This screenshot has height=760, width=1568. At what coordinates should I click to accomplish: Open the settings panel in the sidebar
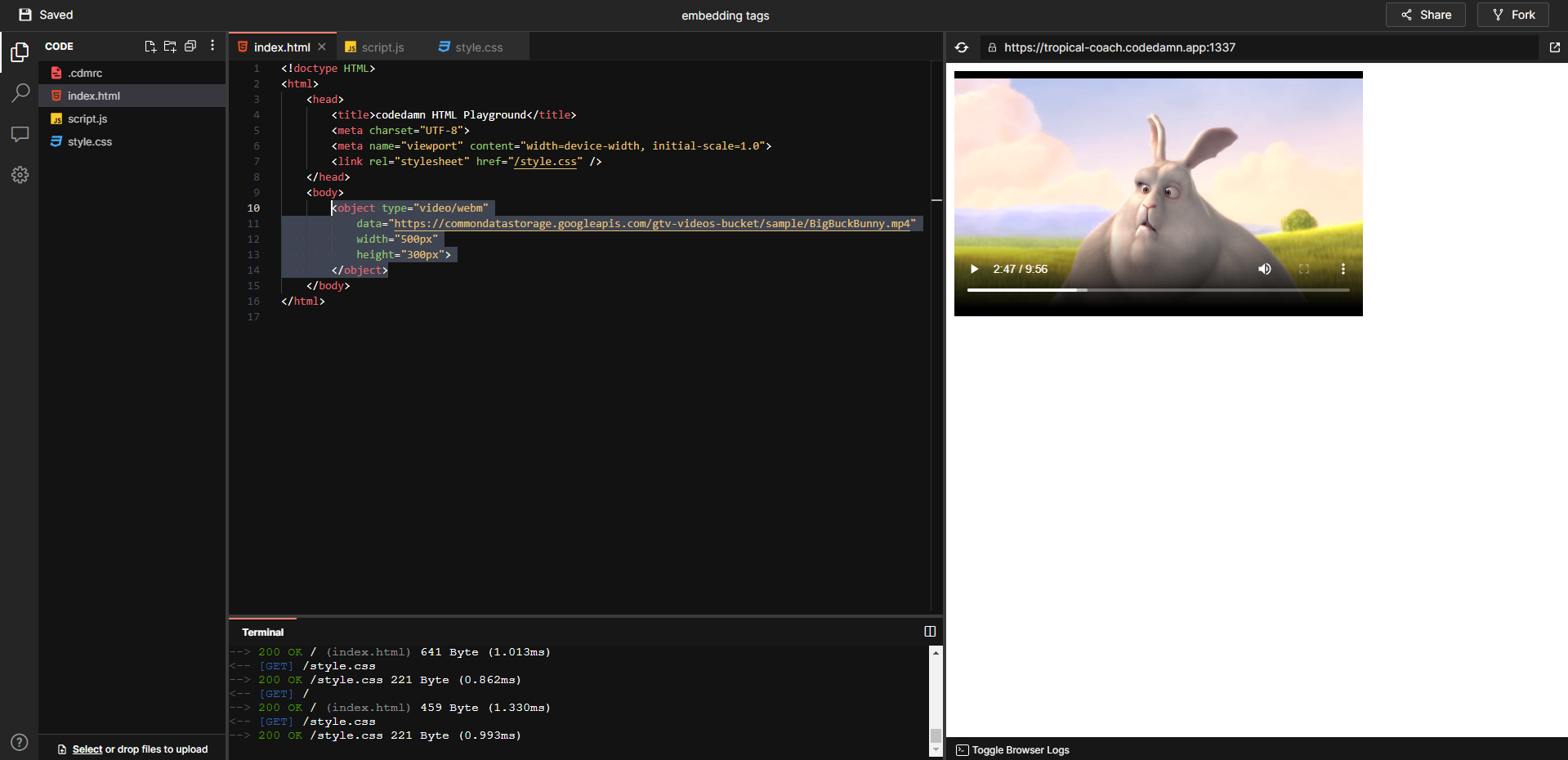click(x=20, y=174)
